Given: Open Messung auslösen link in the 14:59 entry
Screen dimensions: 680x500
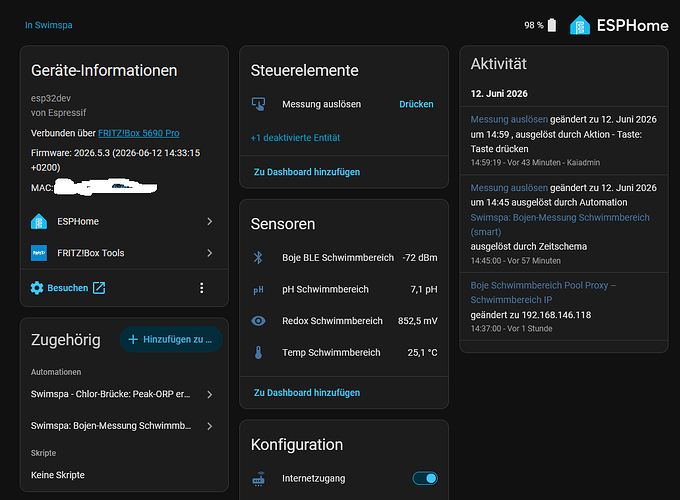Looking at the screenshot, I should pyautogui.click(x=509, y=119).
